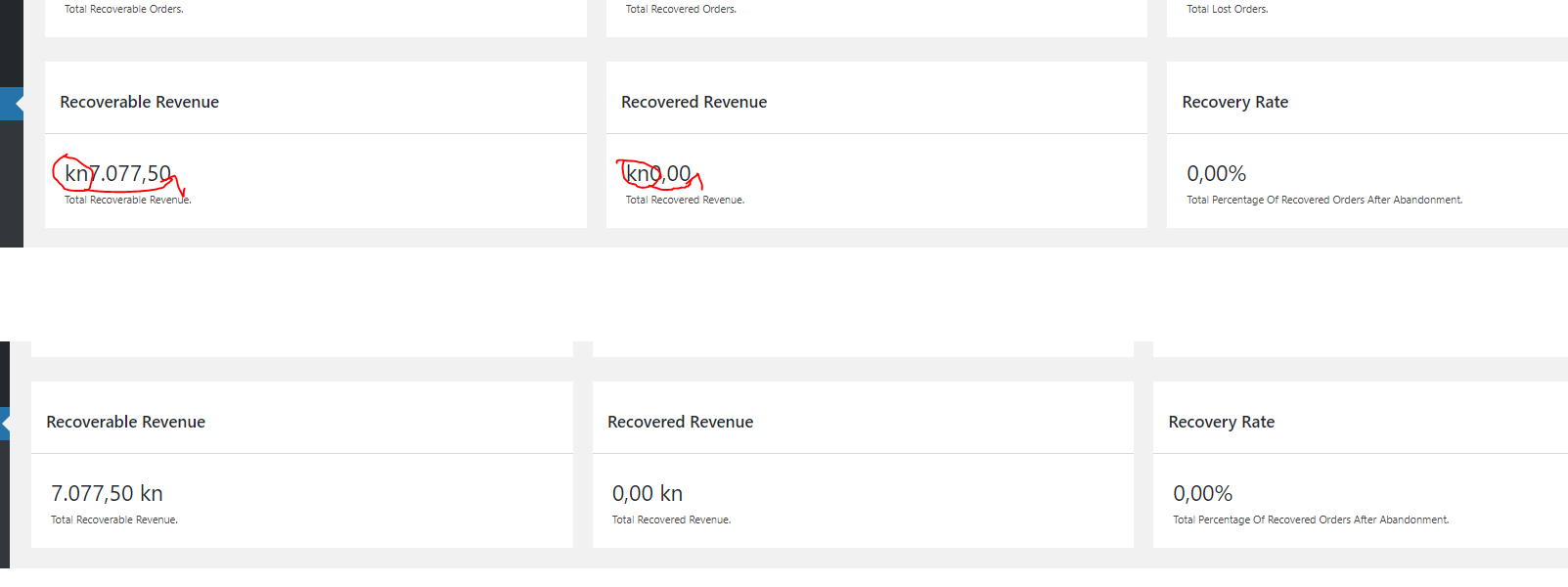Click the Total Lost Orders caption

click(x=1228, y=9)
